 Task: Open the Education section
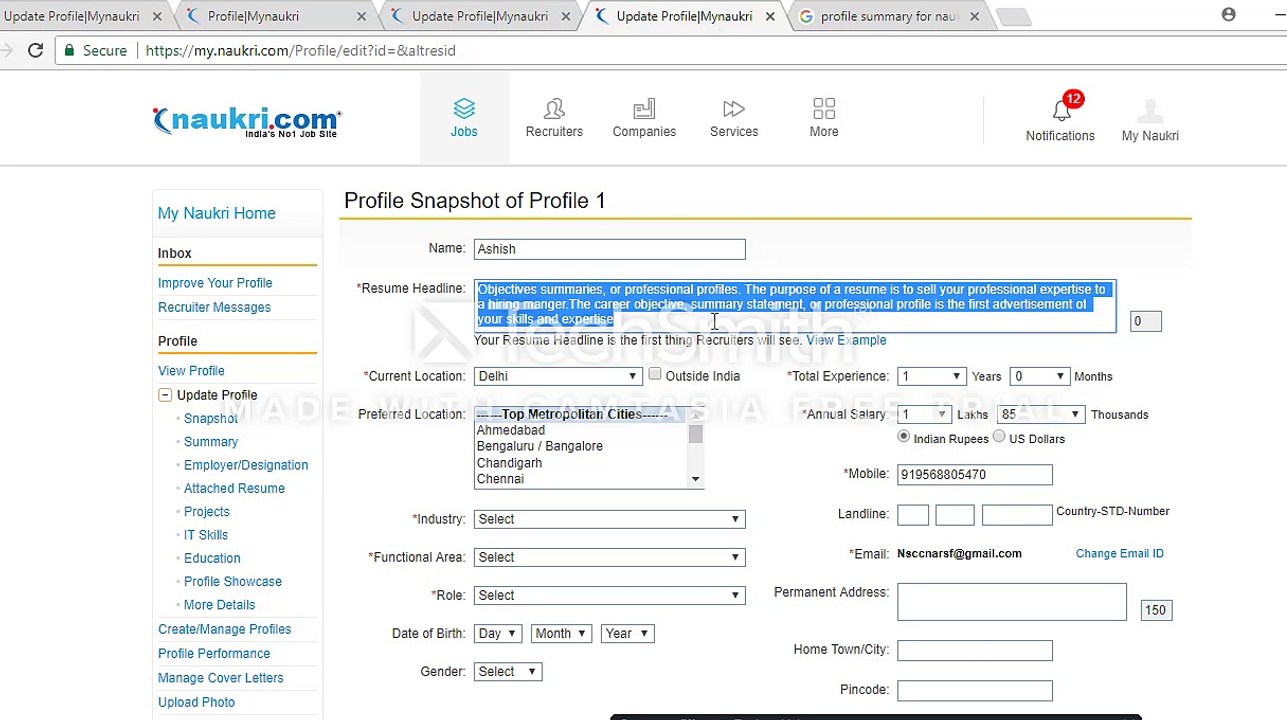point(212,558)
